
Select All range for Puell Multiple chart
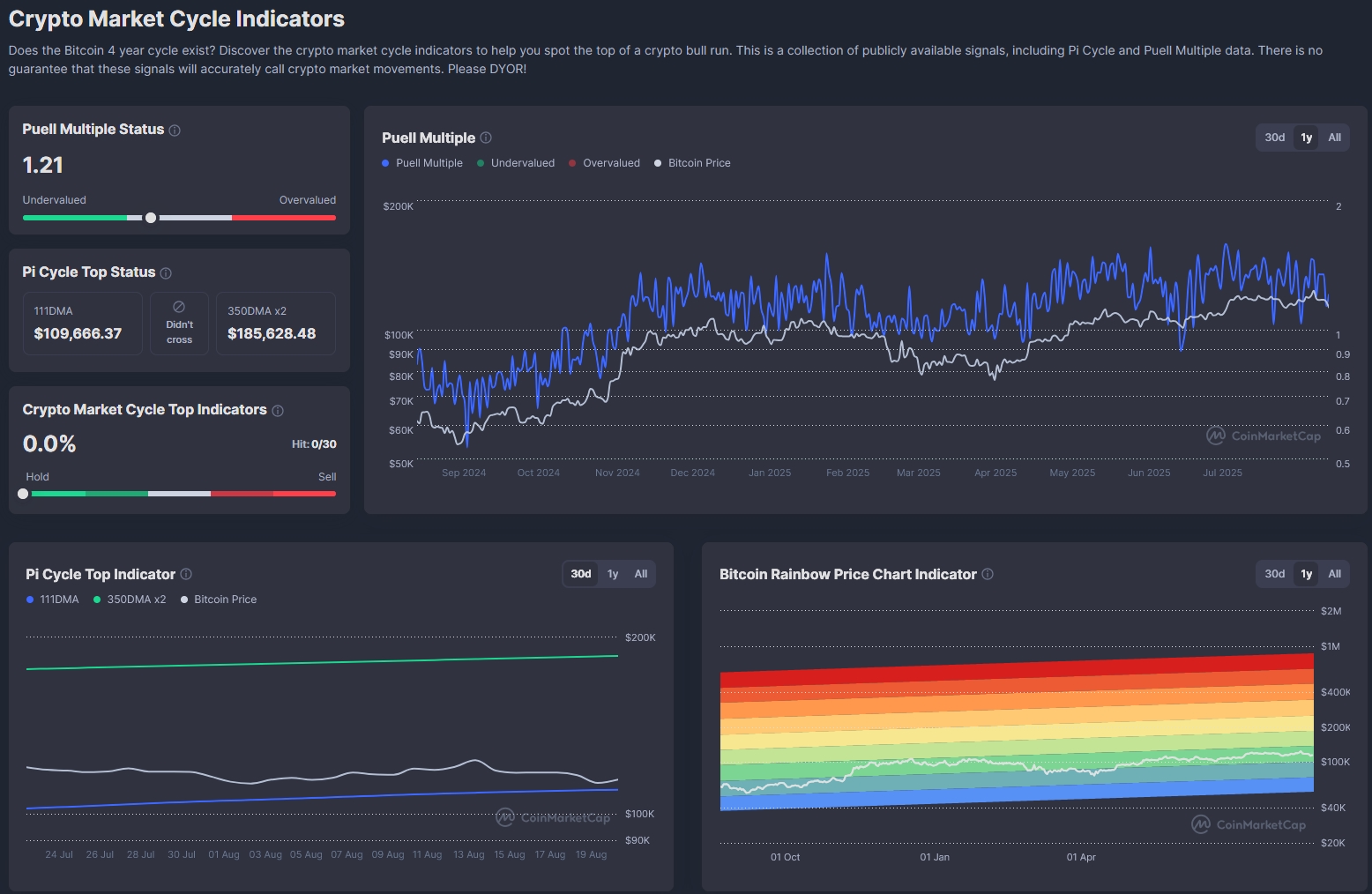(1334, 138)
